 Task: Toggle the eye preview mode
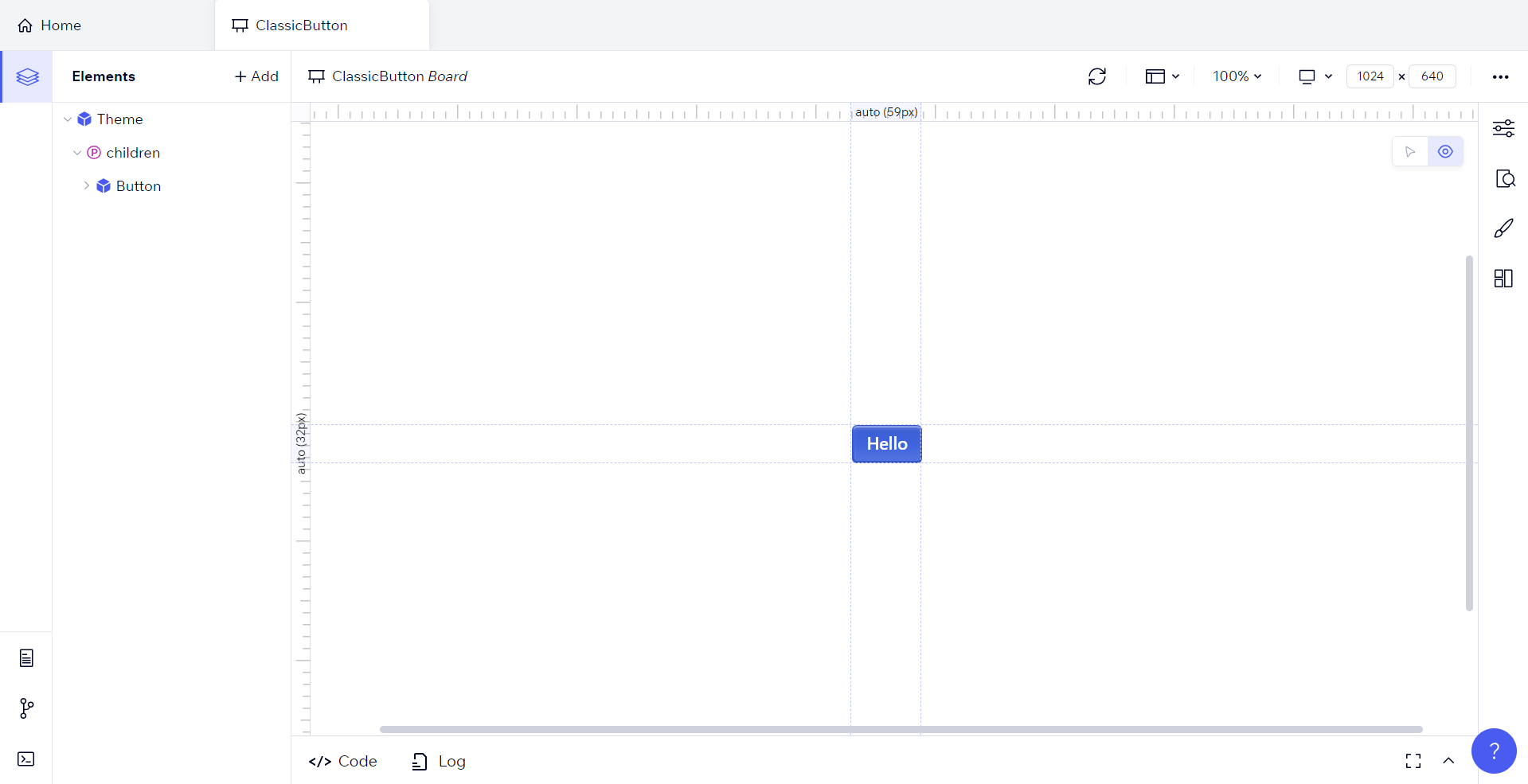point(1445,152)
